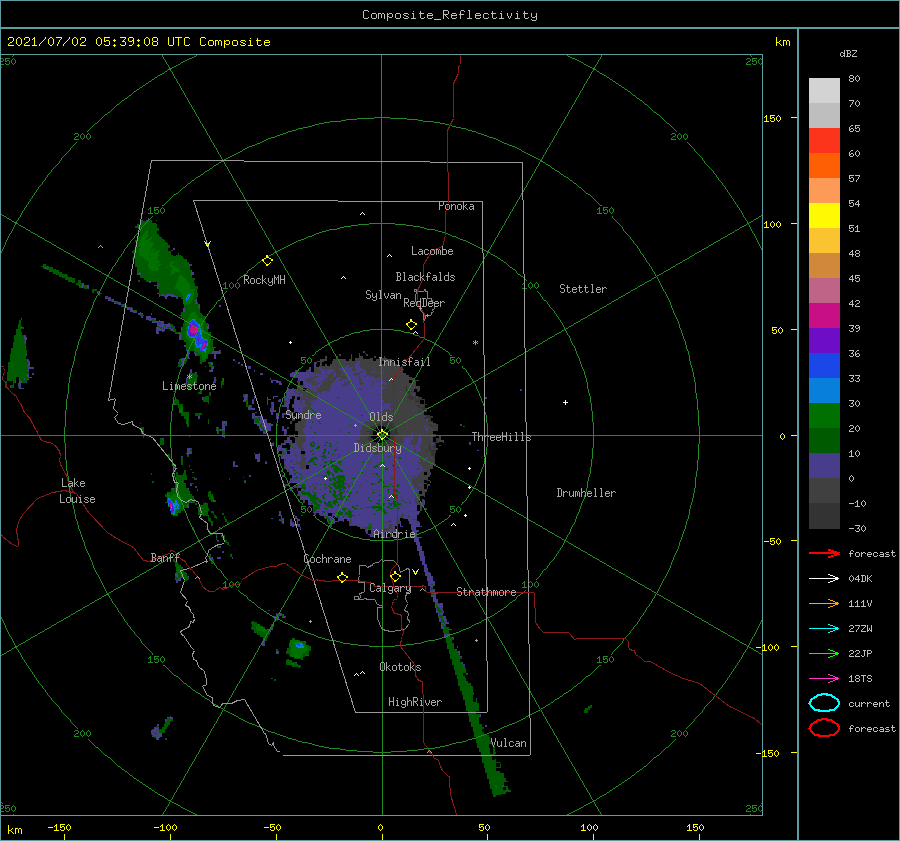Click the Sundre town label
This screenshot has width=900, height=841.
(303, 415)
